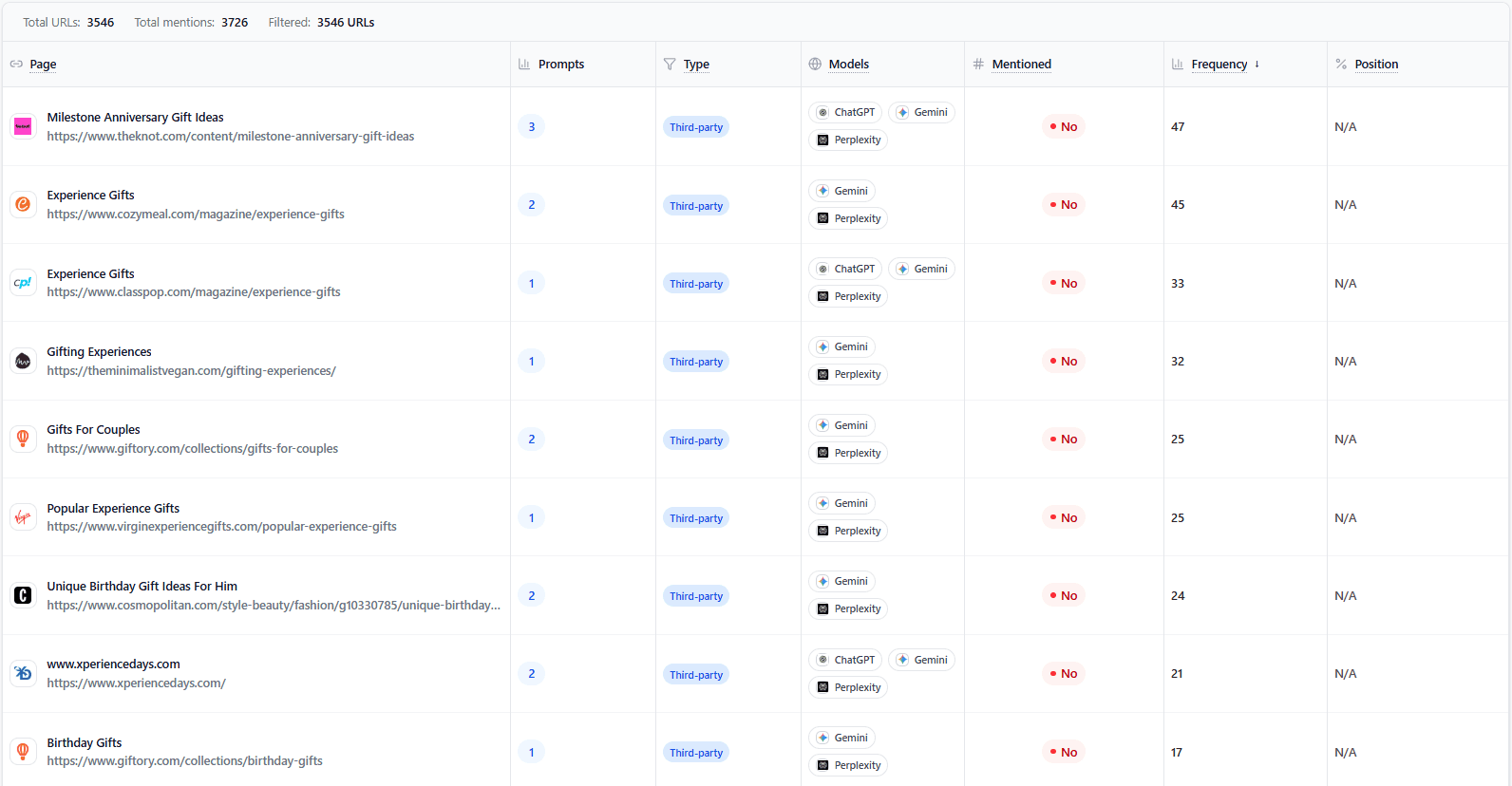Click Gemini tag in Milestone Anniversary row
1512x786 pixels.
click(x=921, y=112)
